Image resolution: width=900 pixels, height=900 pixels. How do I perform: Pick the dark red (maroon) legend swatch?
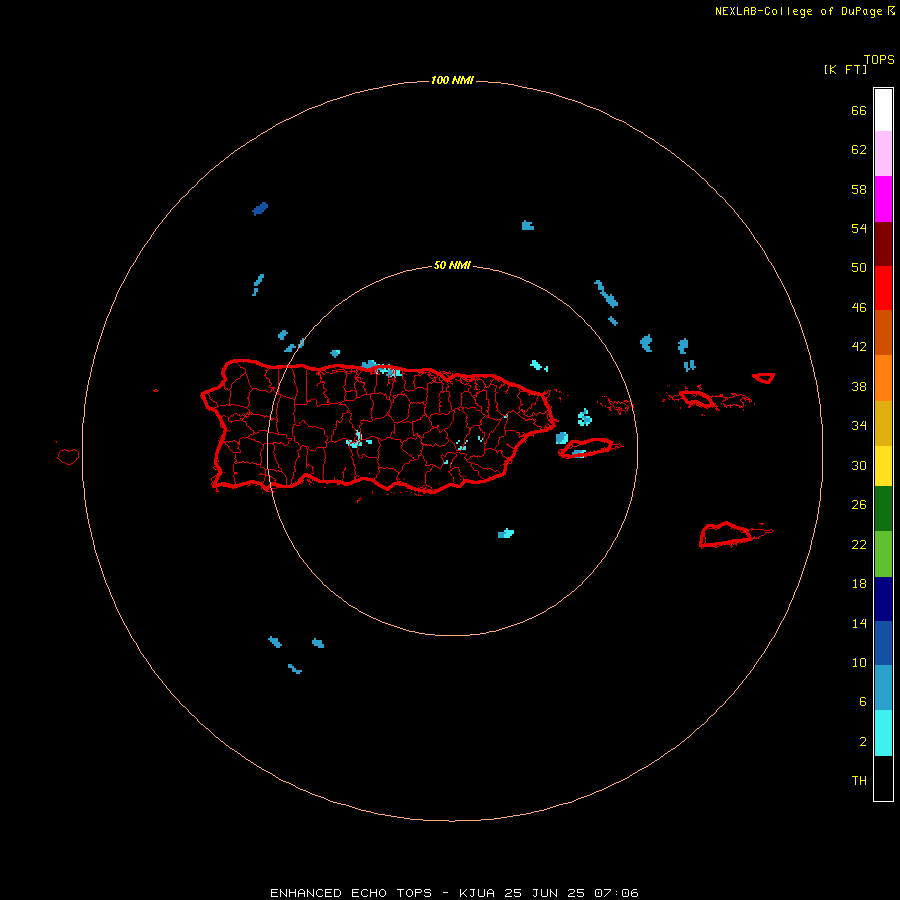tap(883, 243)
